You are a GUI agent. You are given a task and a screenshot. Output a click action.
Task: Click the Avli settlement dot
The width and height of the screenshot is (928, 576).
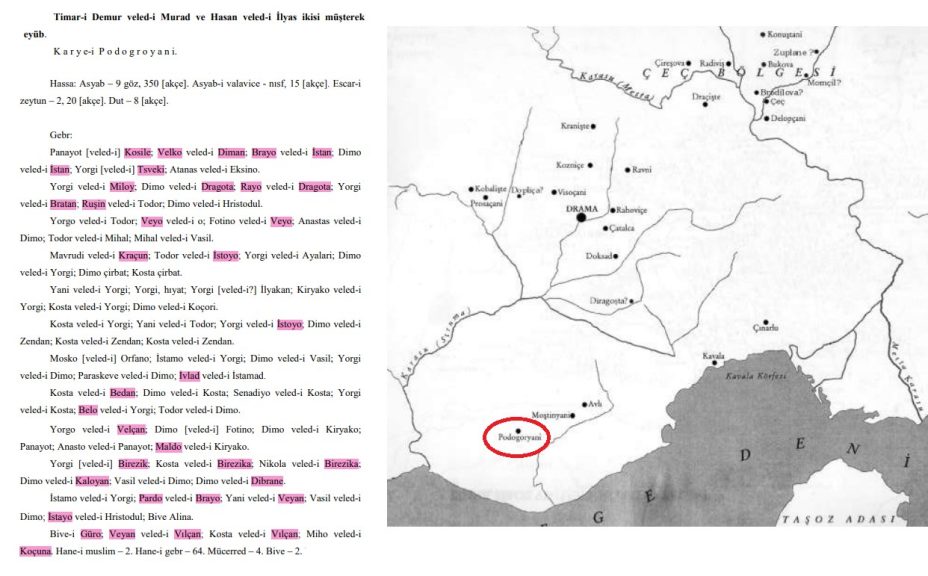click(585, 404)
